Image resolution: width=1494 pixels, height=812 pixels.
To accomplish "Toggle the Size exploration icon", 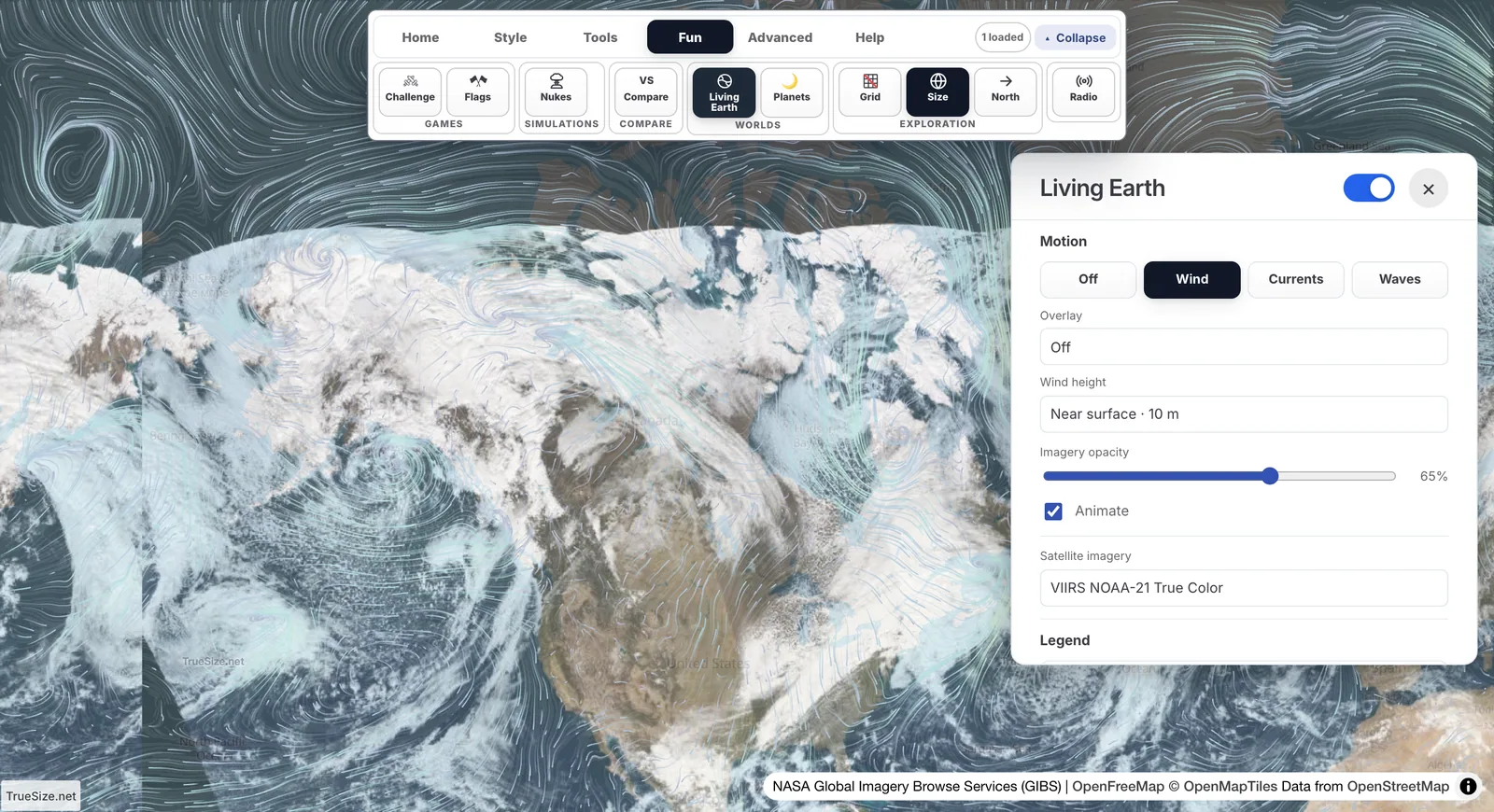I will [x=937, y=91].
